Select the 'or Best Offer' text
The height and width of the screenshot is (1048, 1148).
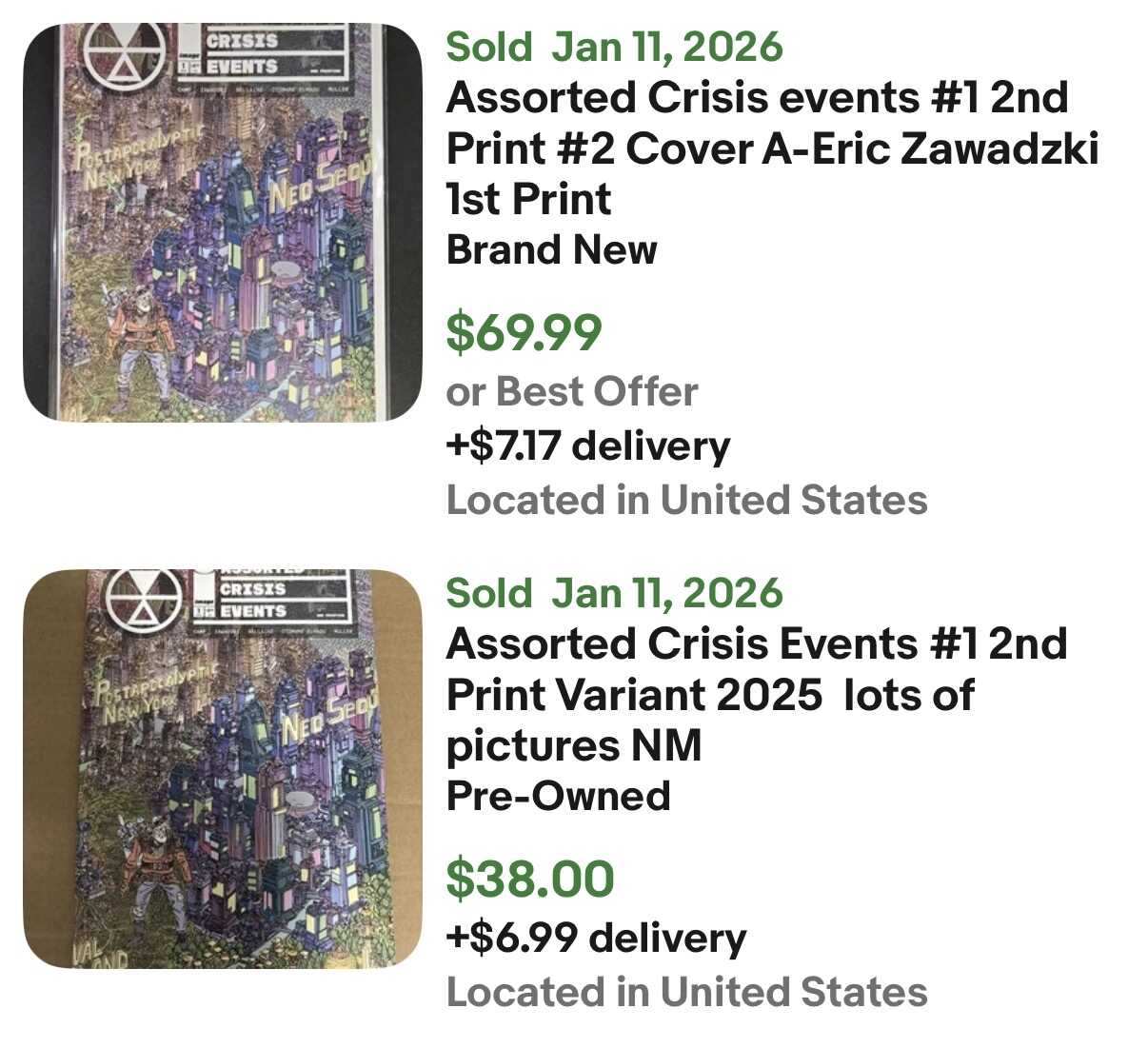point(572,391)
